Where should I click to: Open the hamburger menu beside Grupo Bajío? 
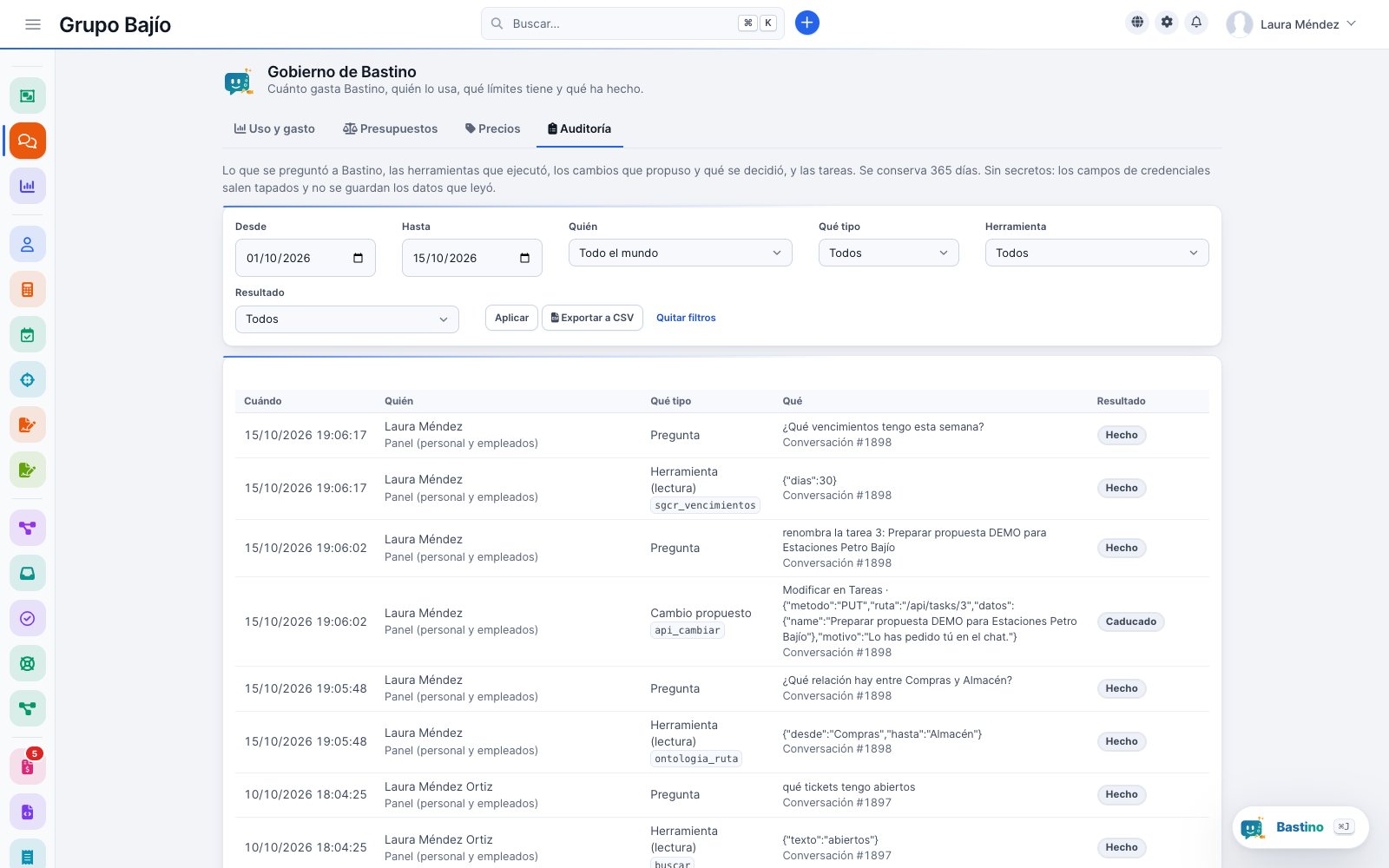point(33,24)
